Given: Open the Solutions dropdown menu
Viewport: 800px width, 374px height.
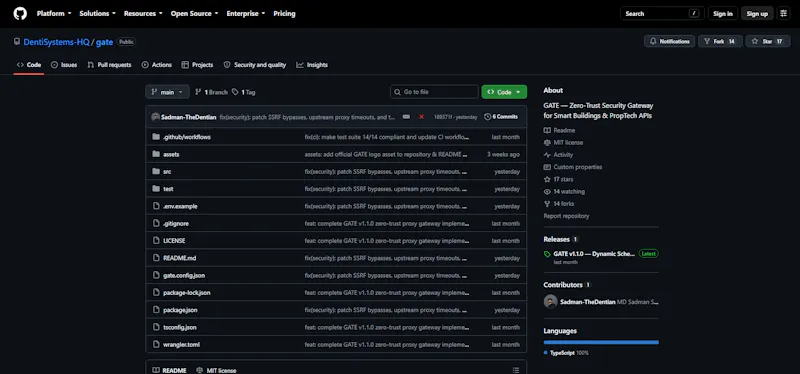Looking at the screenshot, I should pyautogui.click(x=97, y=14).
